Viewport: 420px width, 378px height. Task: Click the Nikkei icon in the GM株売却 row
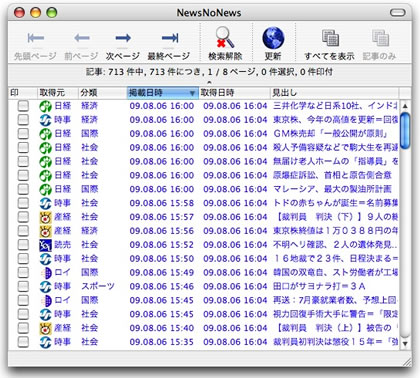[x=45, y=134]
